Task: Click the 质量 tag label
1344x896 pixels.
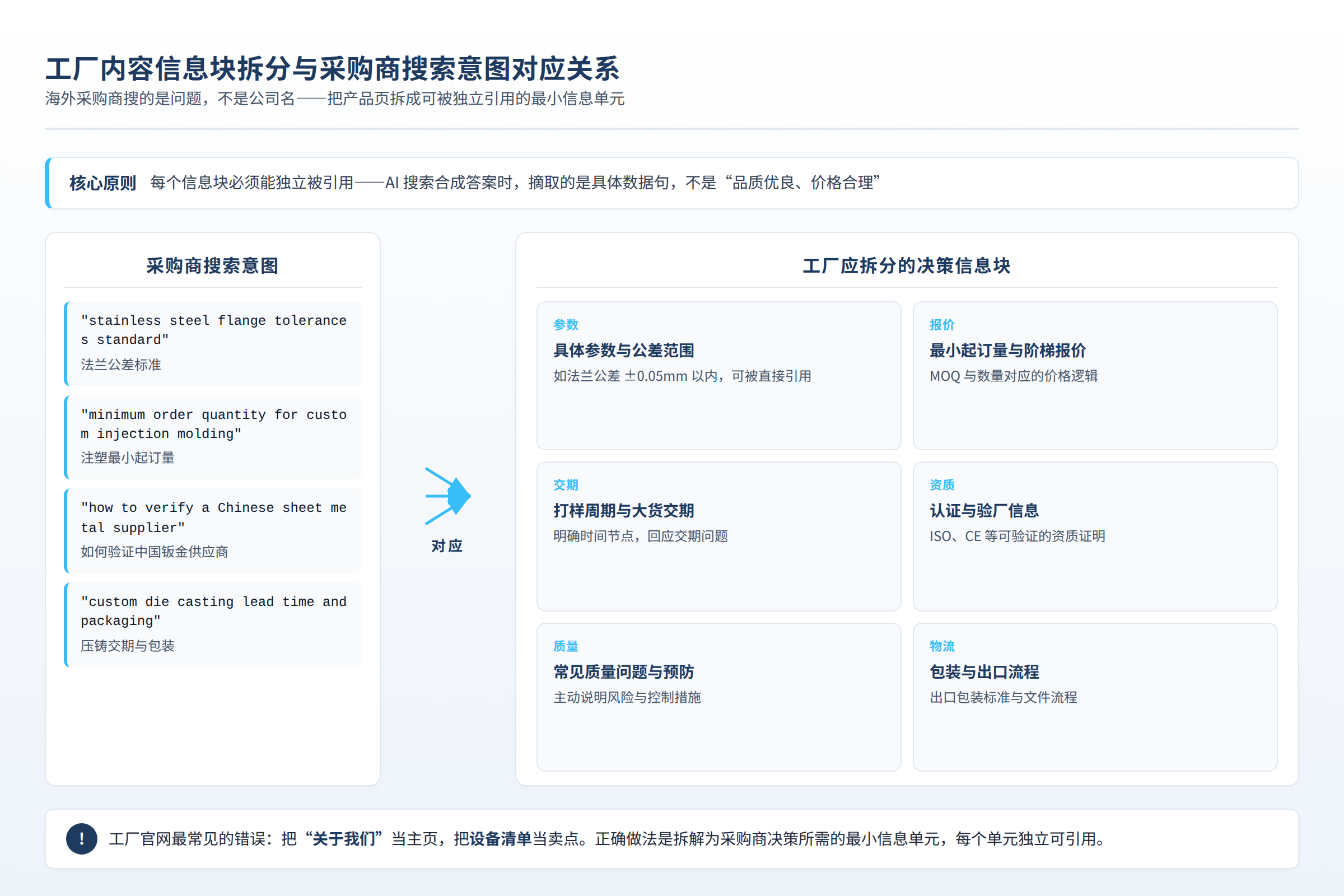Action: click(x=566, y=646)
